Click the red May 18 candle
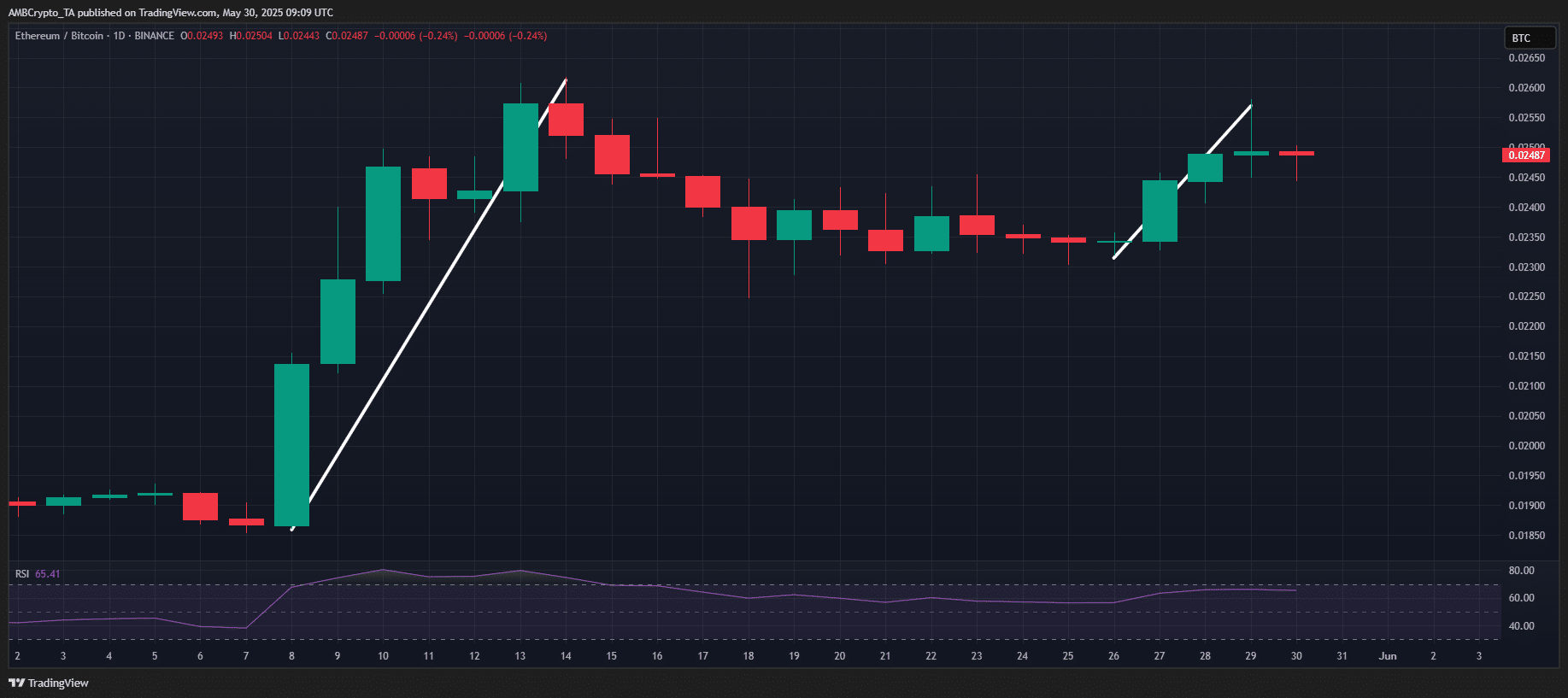The image size is (1568, 698). tap(749, 223)
